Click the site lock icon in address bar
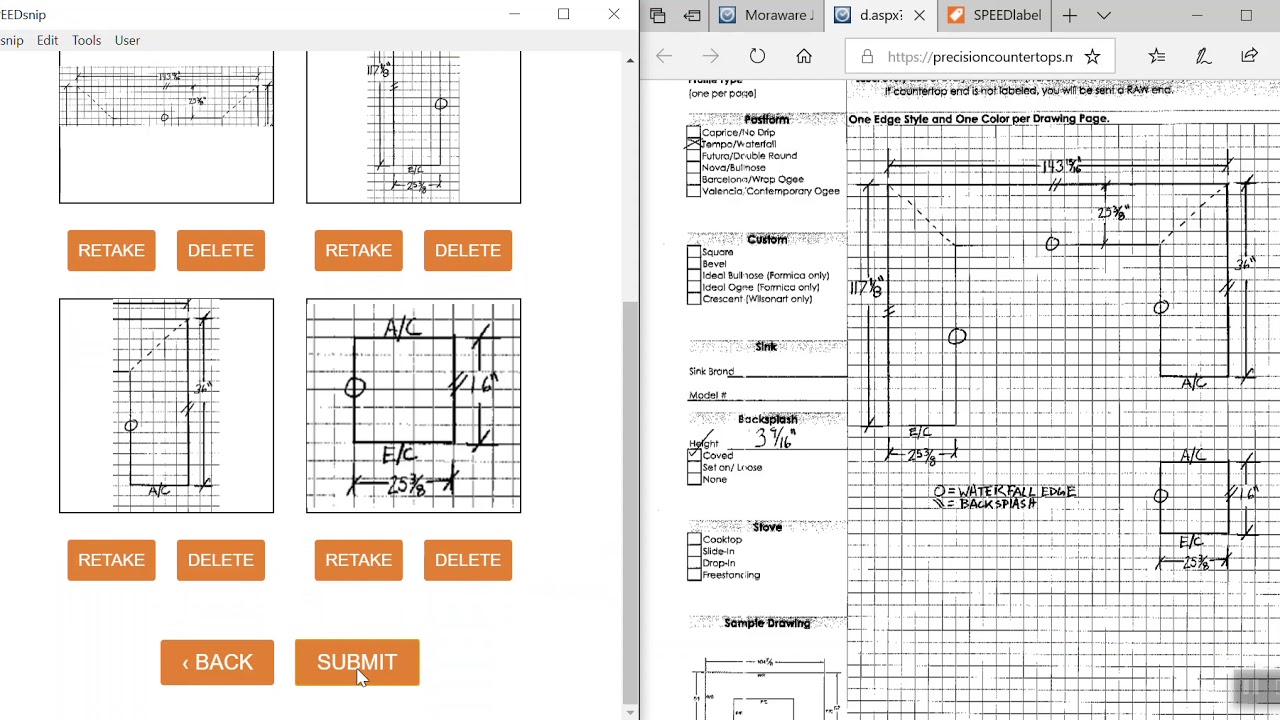This screenshot has height=720, width=1280. (867, 57)
